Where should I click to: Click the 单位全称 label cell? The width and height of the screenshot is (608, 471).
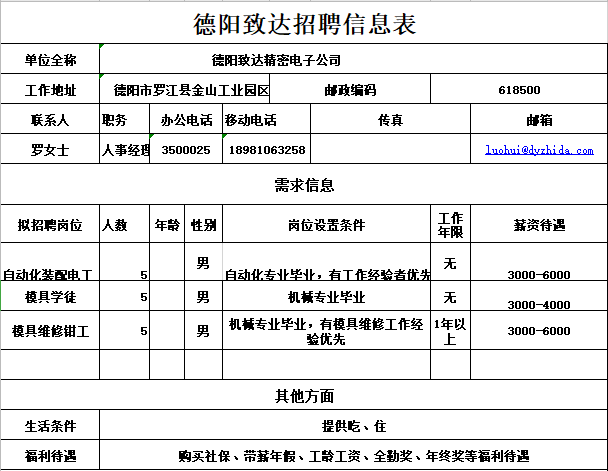click(50, 60)
